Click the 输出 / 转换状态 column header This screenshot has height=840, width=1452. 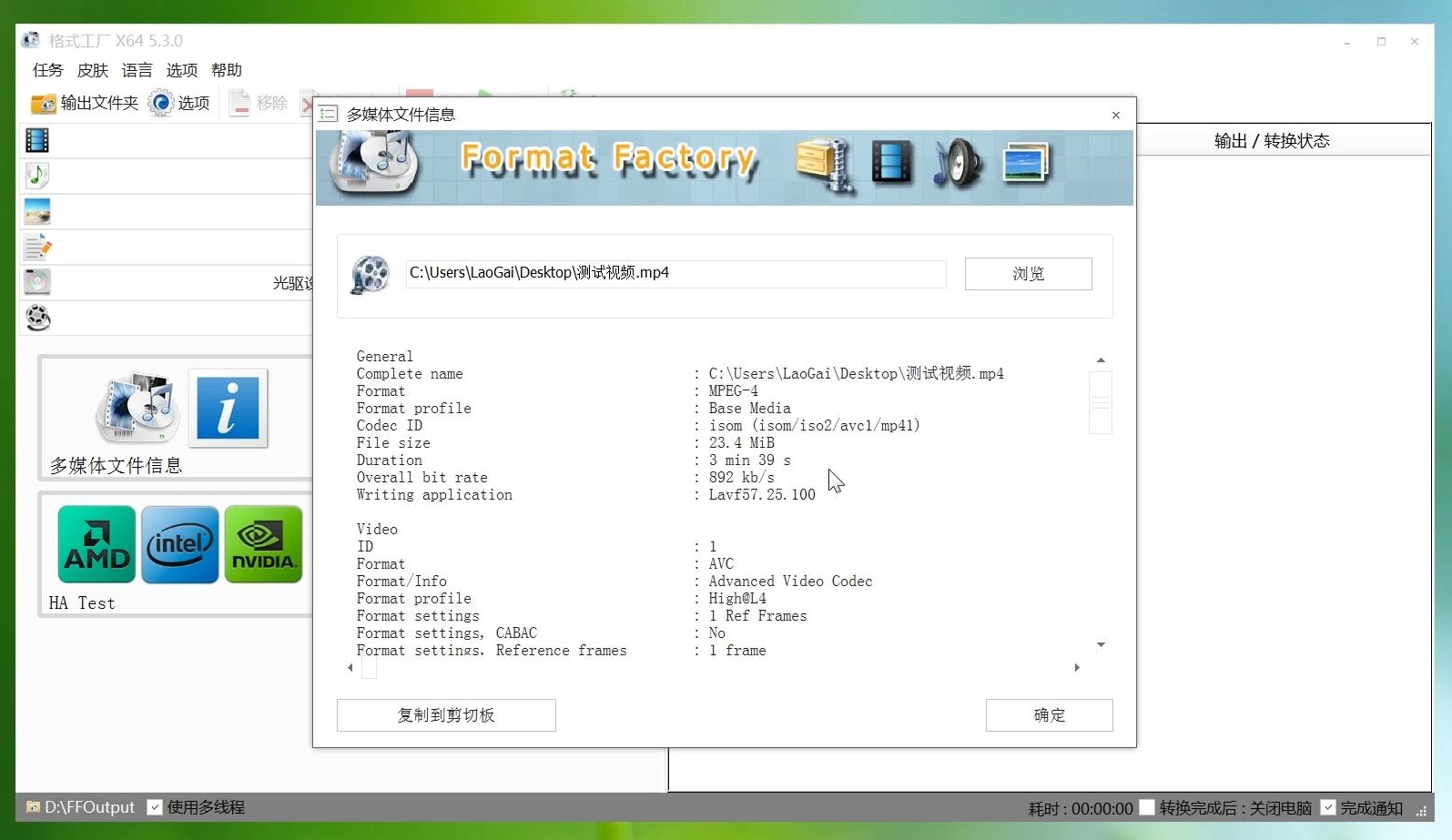point(1272,140)
